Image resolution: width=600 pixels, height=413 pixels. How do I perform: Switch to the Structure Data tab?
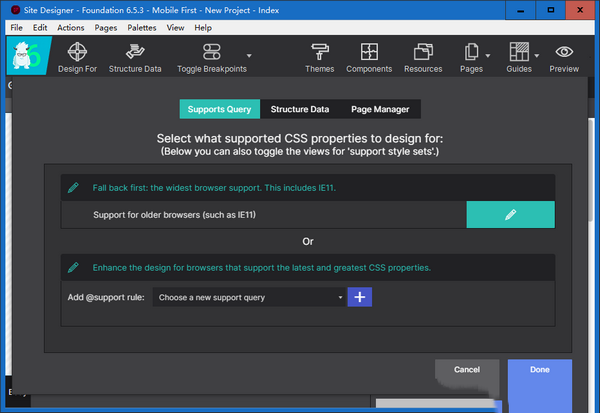[x=300, y=109]
